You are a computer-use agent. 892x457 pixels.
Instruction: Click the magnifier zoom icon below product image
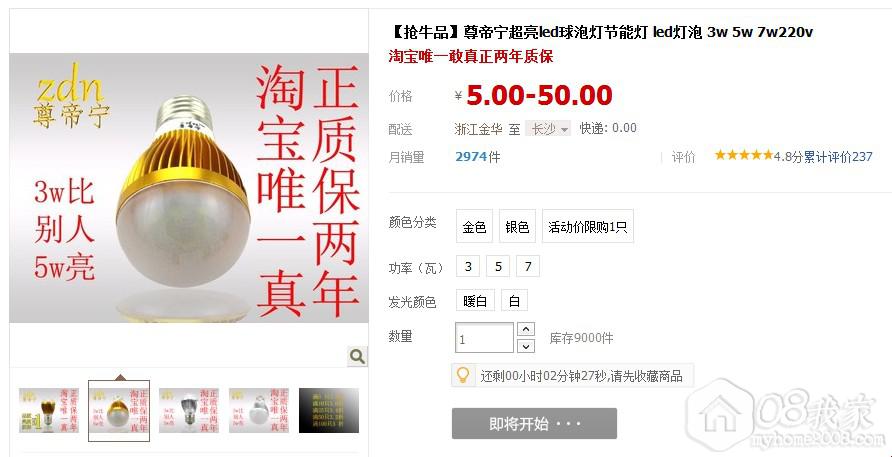(357, 357)
